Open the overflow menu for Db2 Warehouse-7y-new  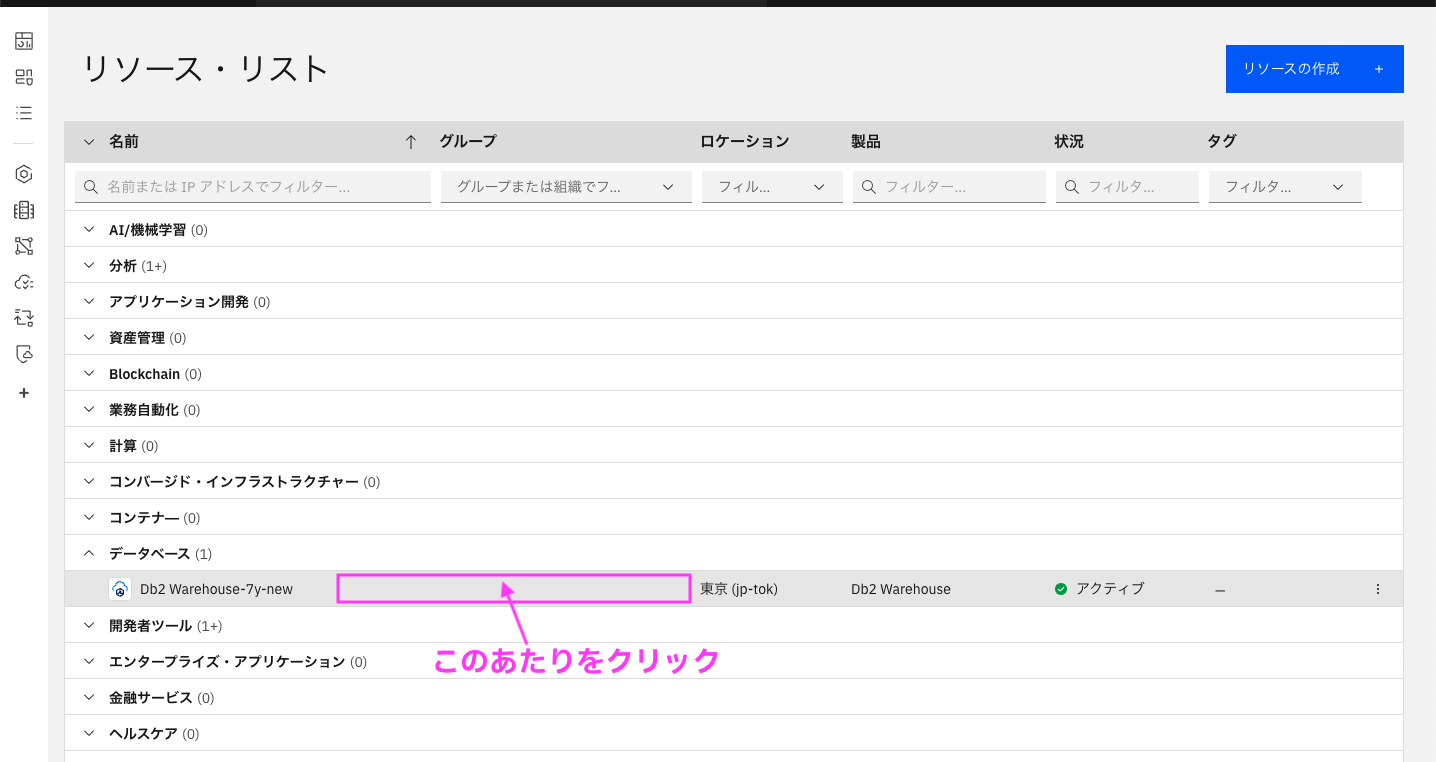[1378, 589]
